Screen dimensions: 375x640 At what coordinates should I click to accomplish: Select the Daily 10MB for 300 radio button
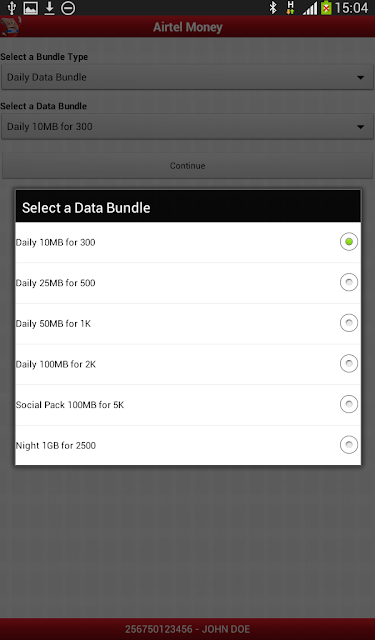349,242
